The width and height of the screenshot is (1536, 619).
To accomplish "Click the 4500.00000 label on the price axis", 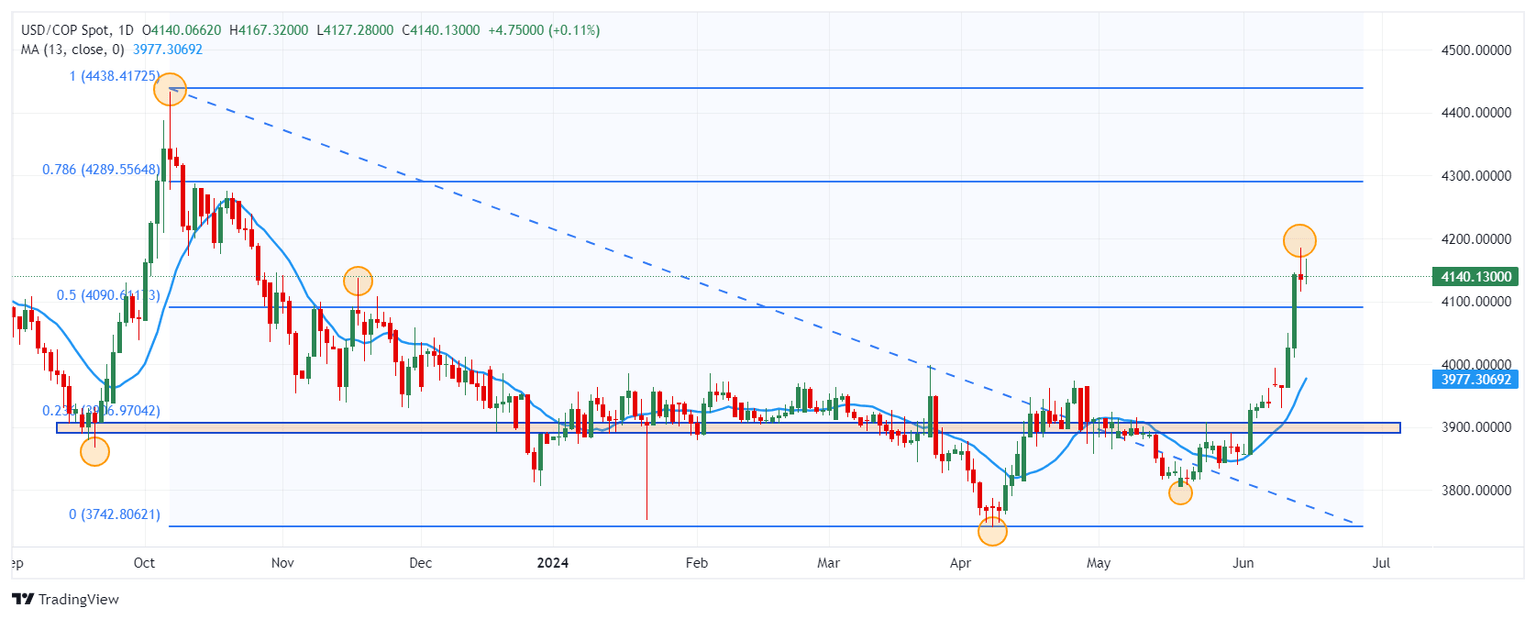I will (1474, 50).
